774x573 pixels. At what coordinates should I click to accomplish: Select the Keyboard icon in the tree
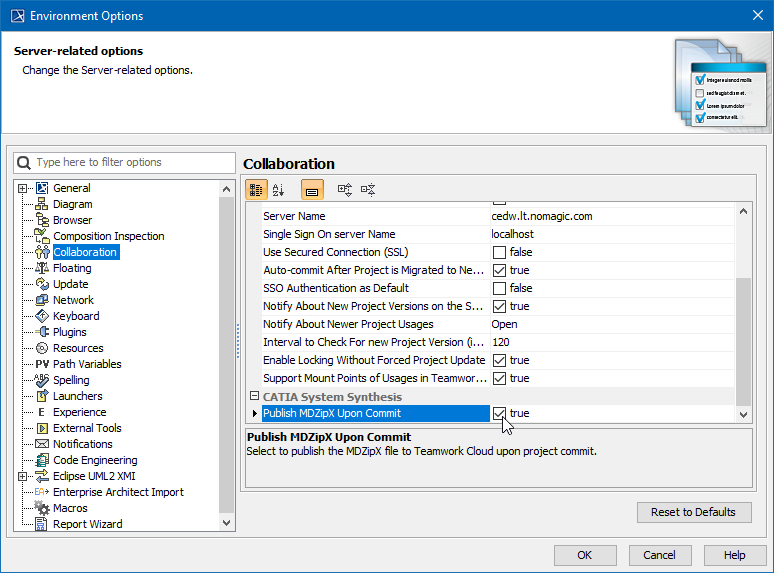[x=42, y=316]
